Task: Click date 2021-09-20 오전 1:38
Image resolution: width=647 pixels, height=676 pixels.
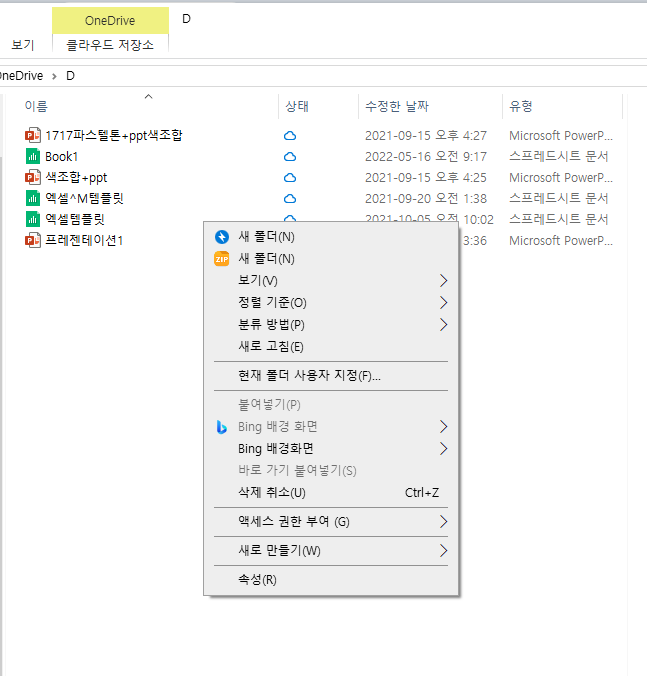Action: [426, 198]
